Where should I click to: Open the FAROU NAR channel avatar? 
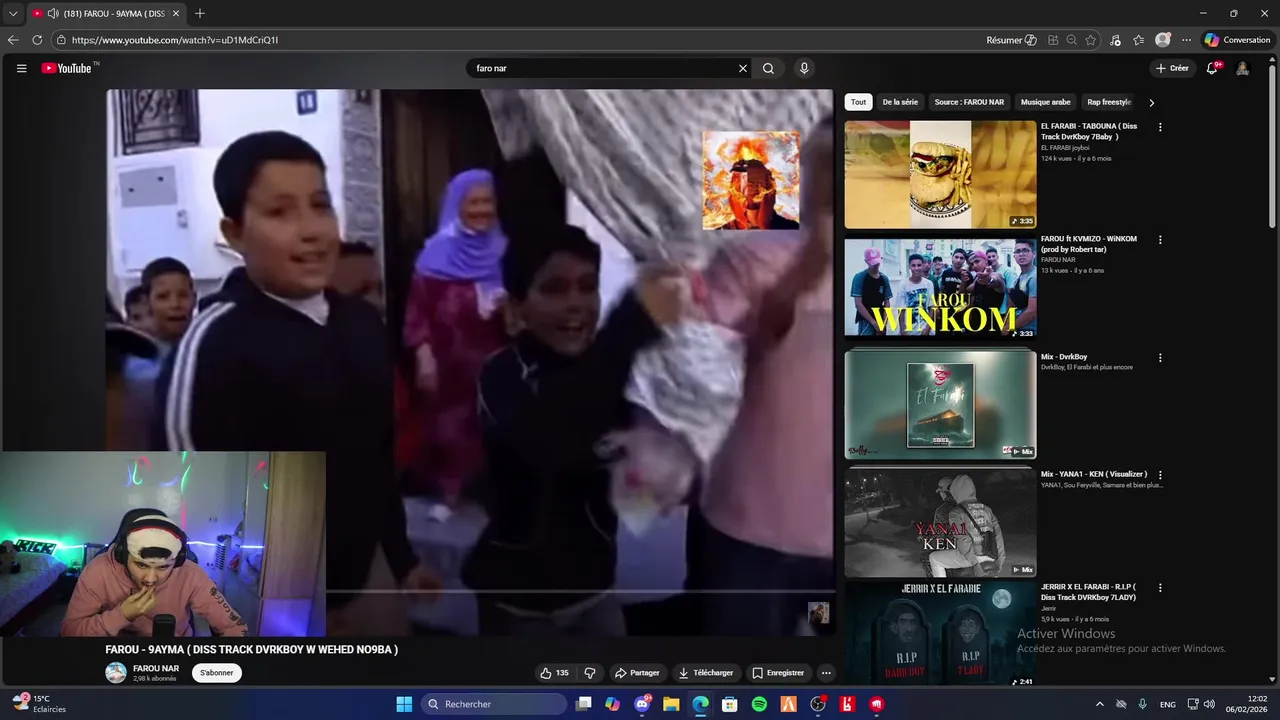(x=116, y=673)
